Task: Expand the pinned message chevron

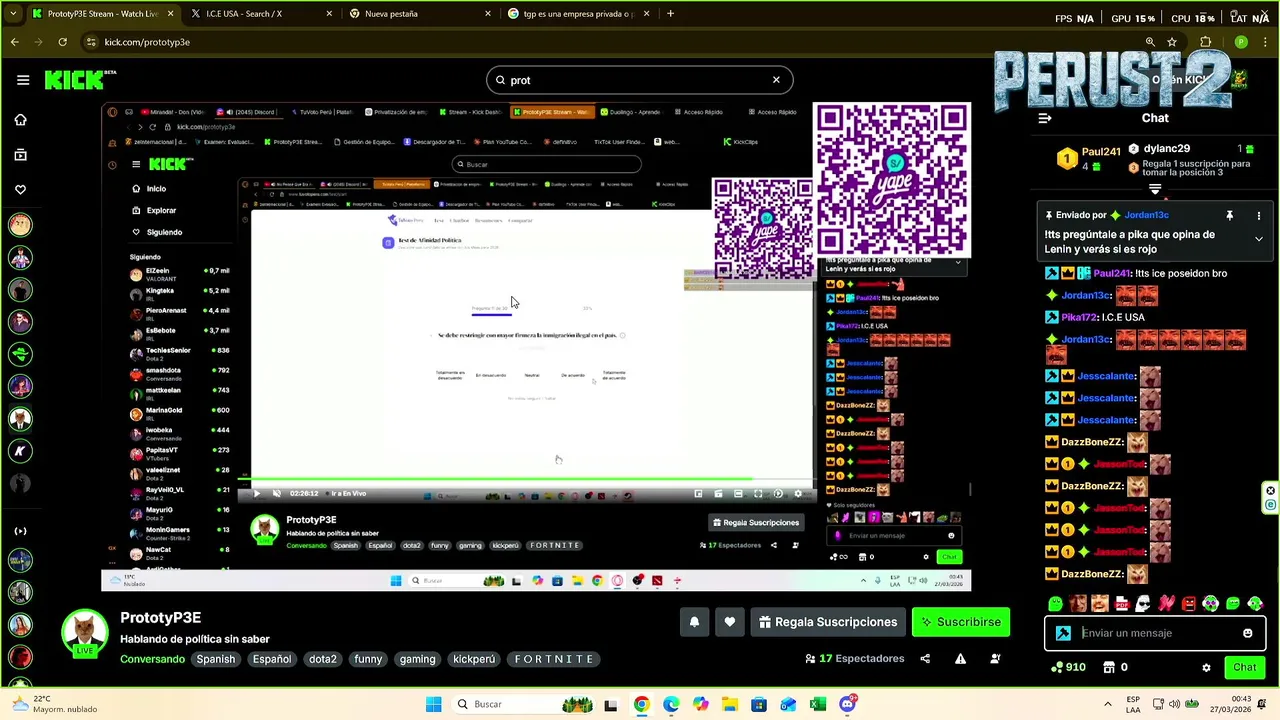Action: click(1259, 239)
